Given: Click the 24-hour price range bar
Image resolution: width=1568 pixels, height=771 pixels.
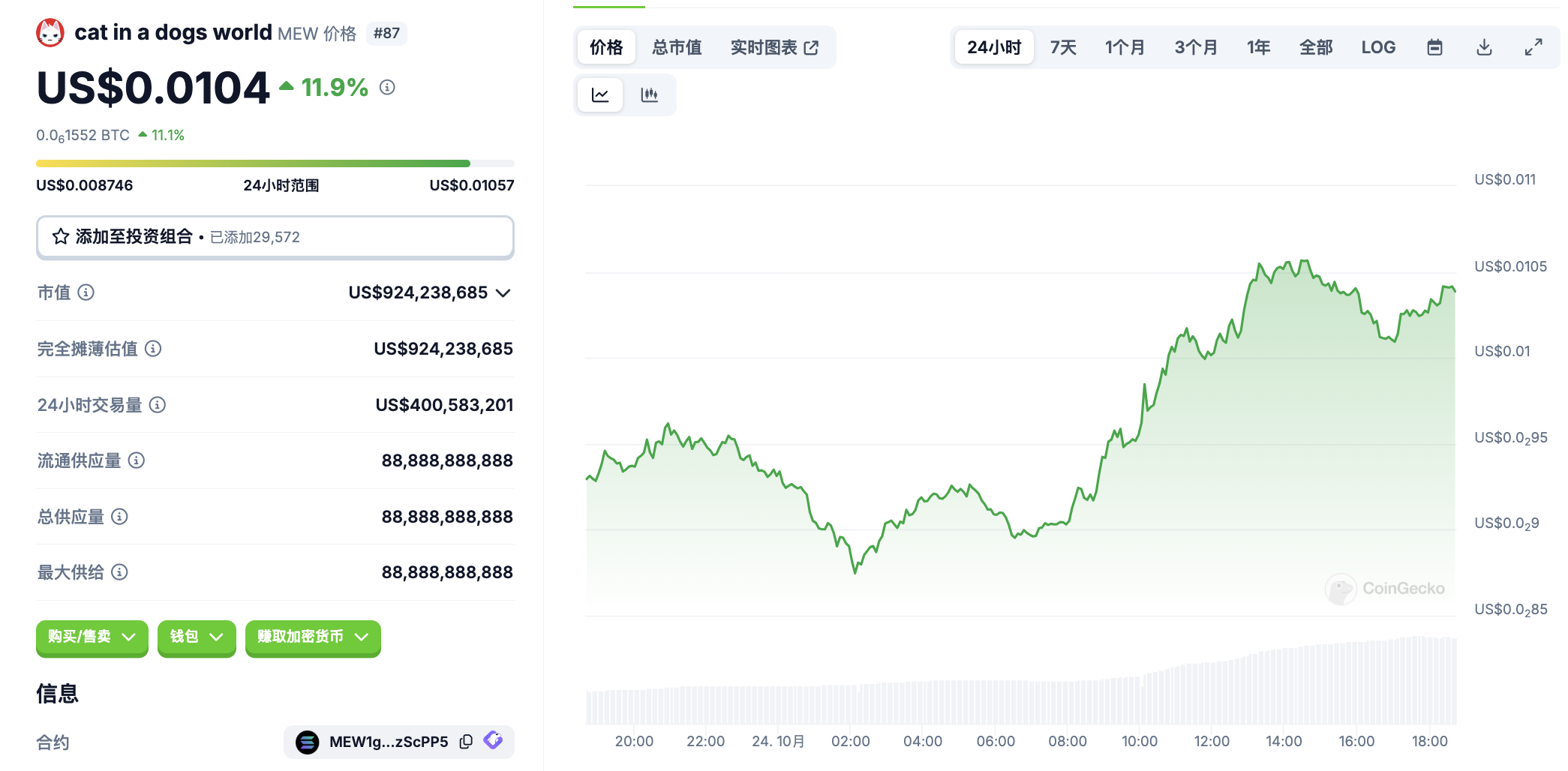Looking at the screenshot, I should click(275, 163).
